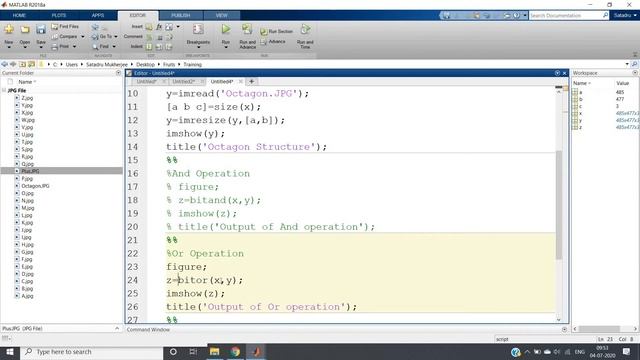Click the Compare tool
This screenshot has width=640, height=360.
64,37
